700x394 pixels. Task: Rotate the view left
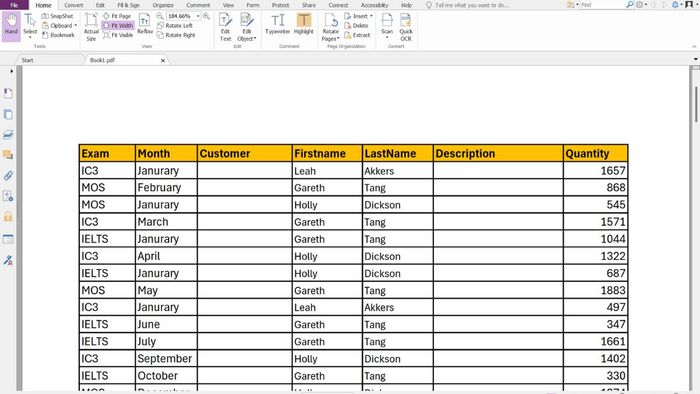point(175,25)
